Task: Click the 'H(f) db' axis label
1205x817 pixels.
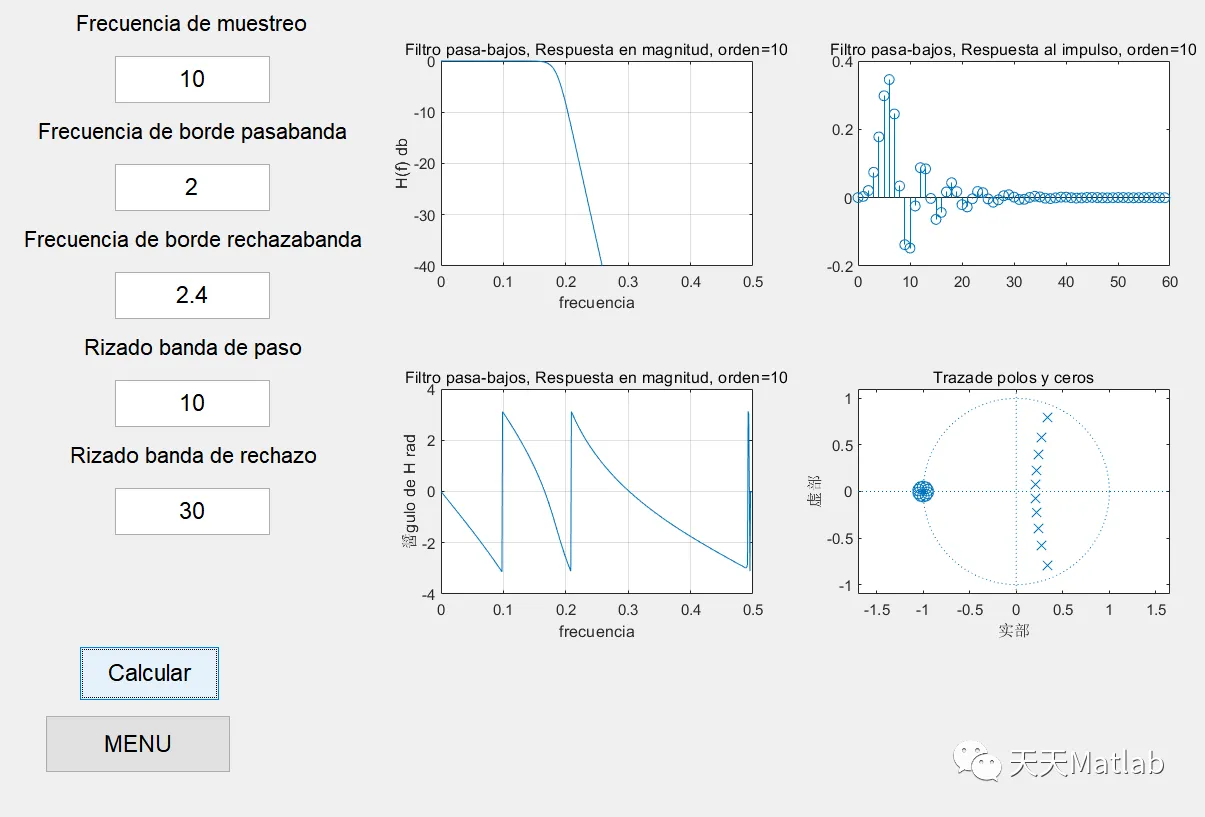Action: click(402, 163)
